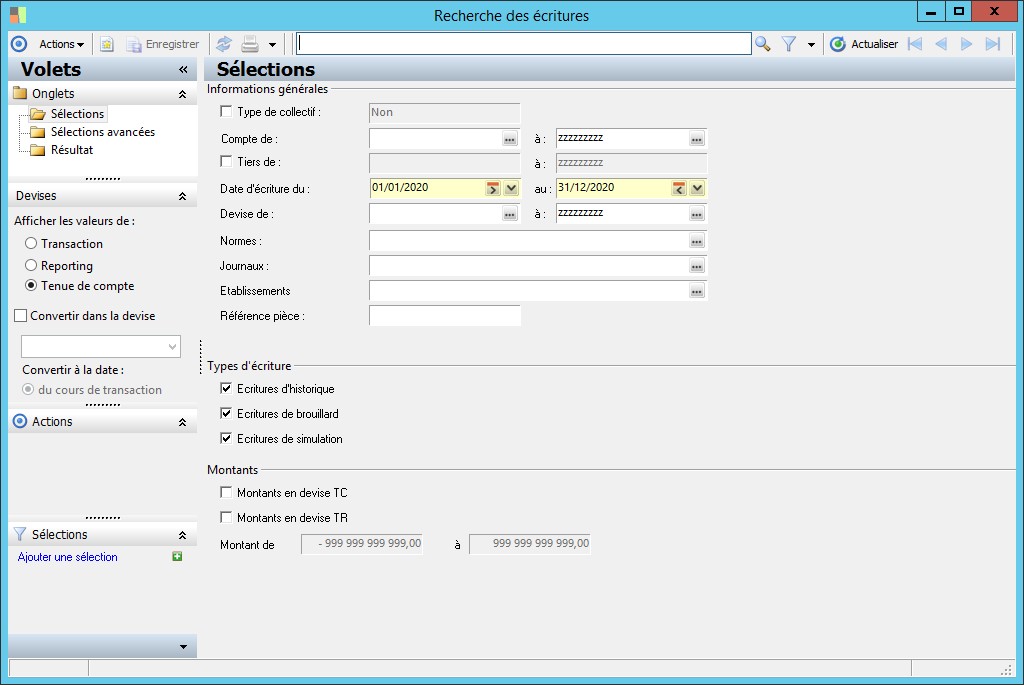Open the end date dropdown
Image resolution: width=1024 pixels, height=685 pixels.
point(697,189)
